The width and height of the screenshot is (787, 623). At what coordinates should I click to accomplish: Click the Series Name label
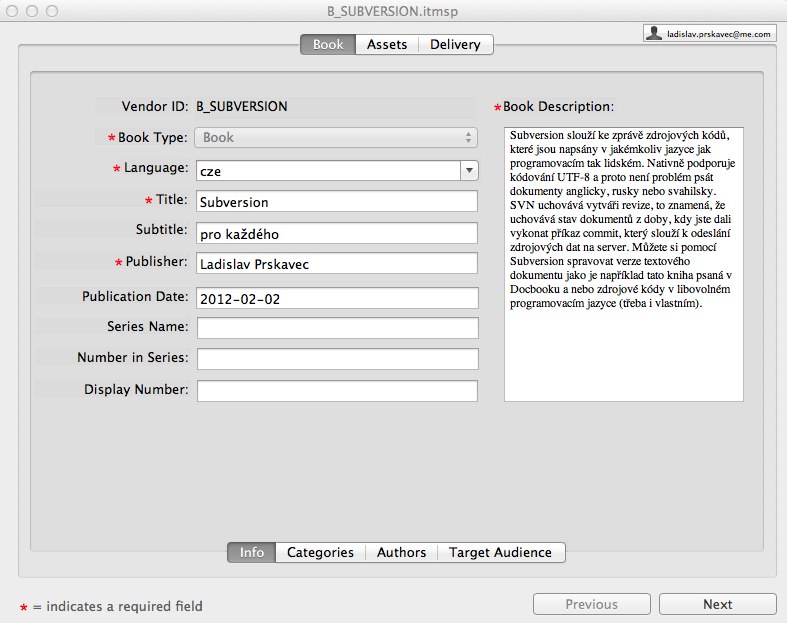click(x=148, y=327)
